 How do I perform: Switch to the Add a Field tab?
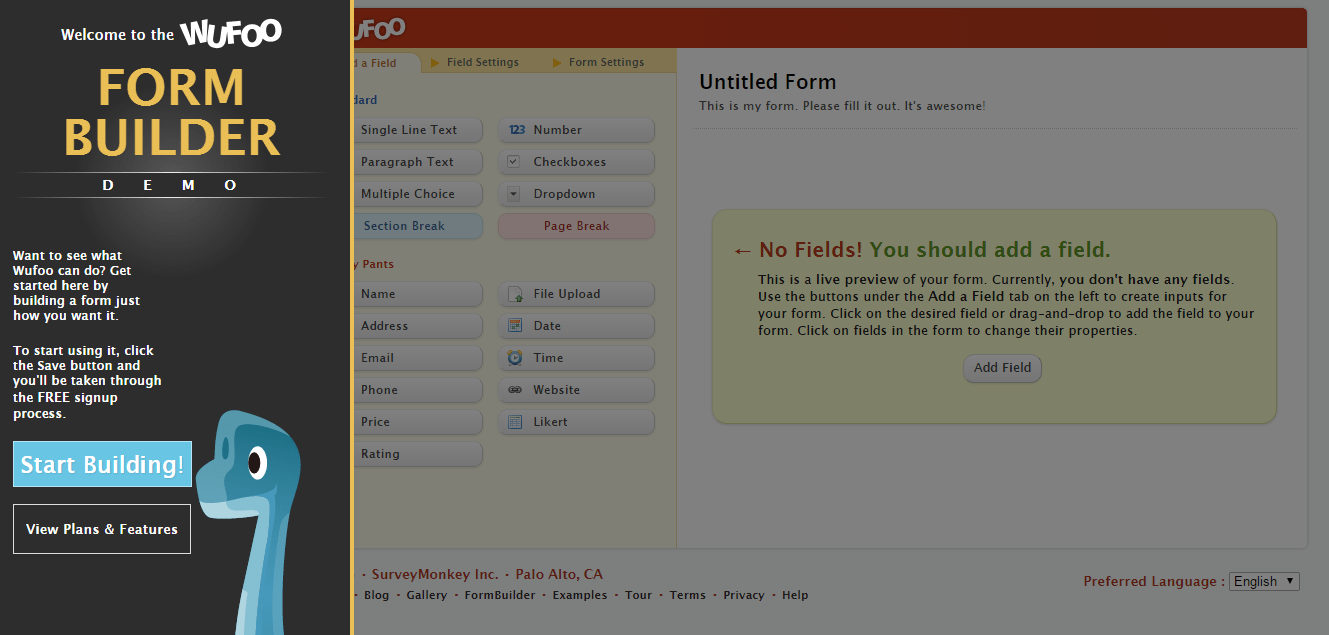tap(386, 63)
